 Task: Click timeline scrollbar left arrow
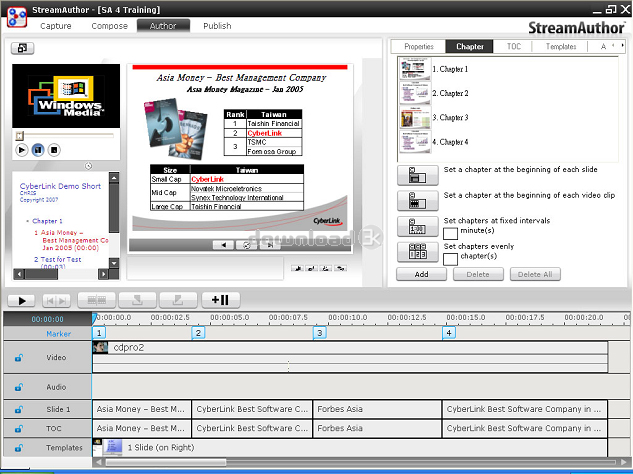point(98,462)
